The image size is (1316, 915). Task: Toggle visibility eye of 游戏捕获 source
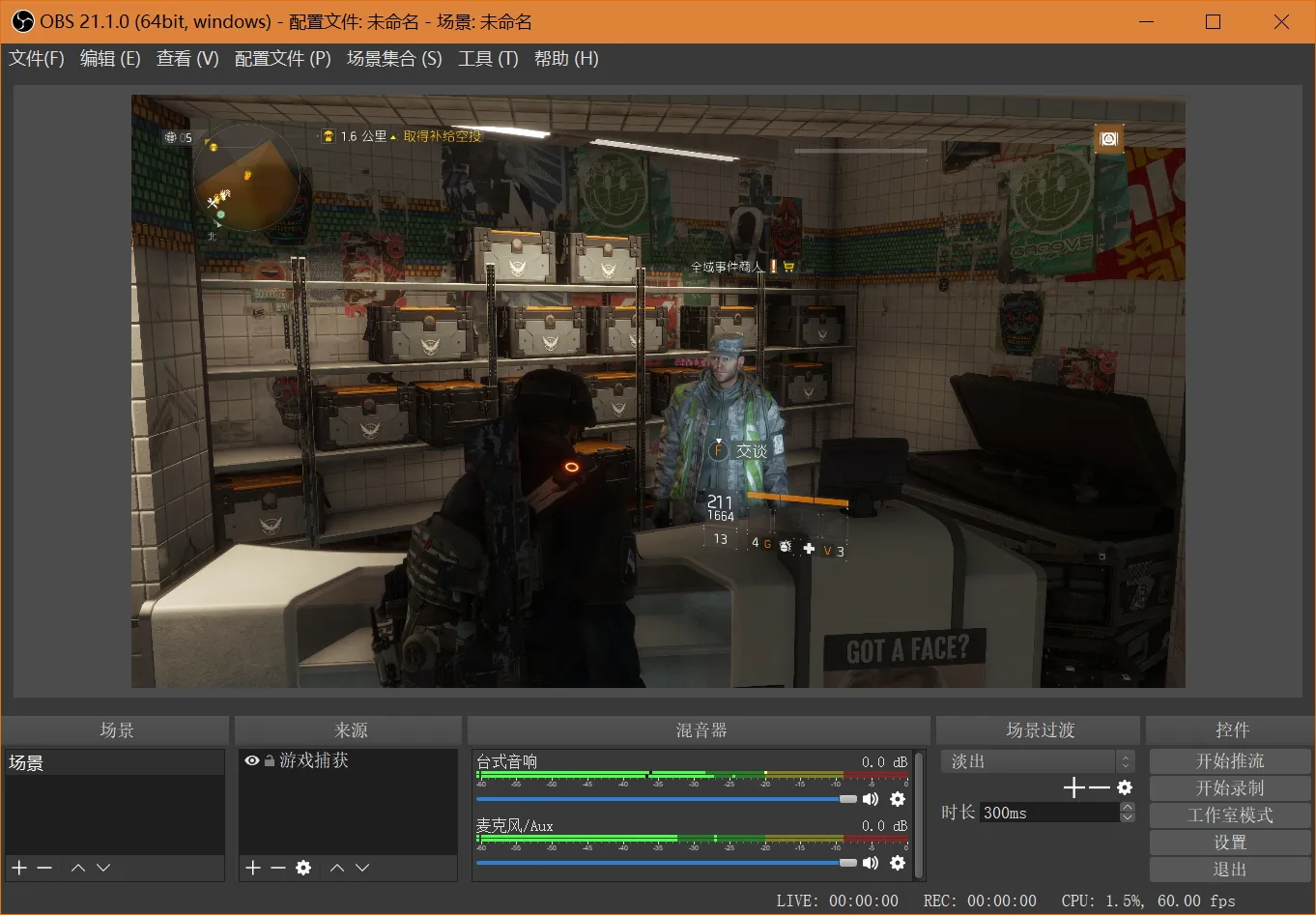tap(252, 760)
